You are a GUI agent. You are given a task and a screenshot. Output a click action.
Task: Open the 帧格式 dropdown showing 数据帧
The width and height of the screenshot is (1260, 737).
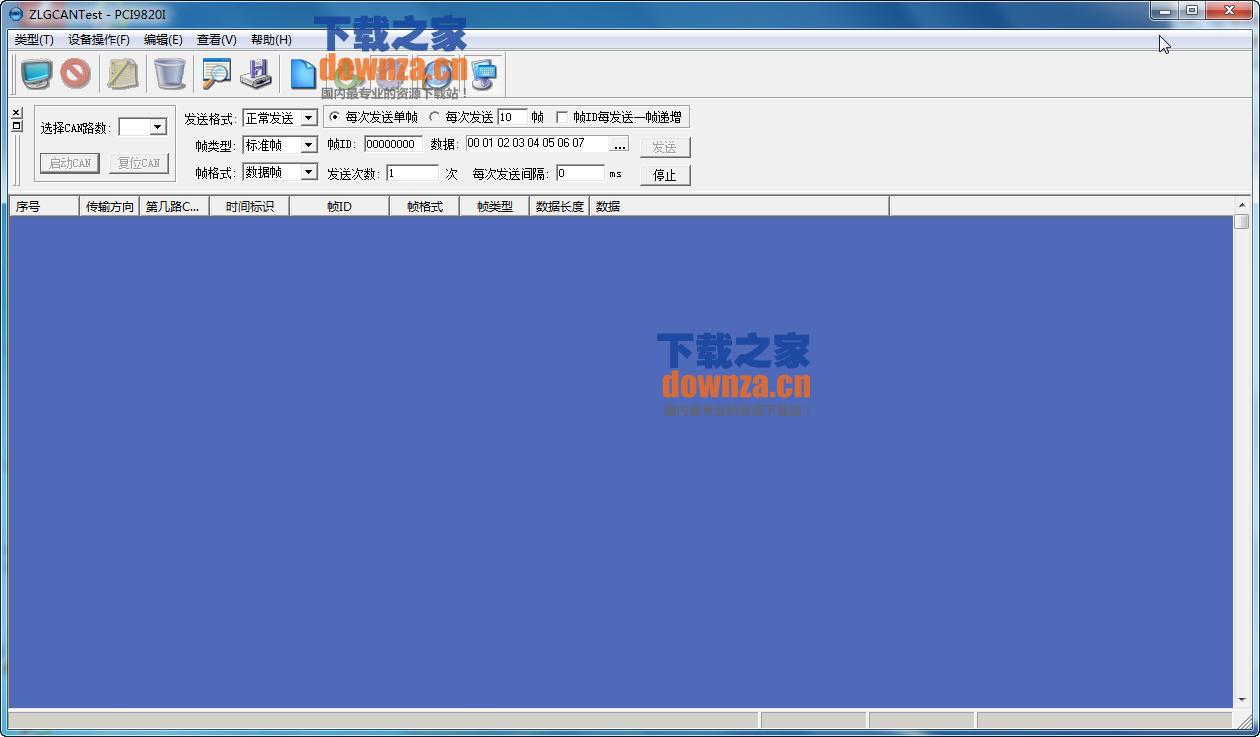309,172
